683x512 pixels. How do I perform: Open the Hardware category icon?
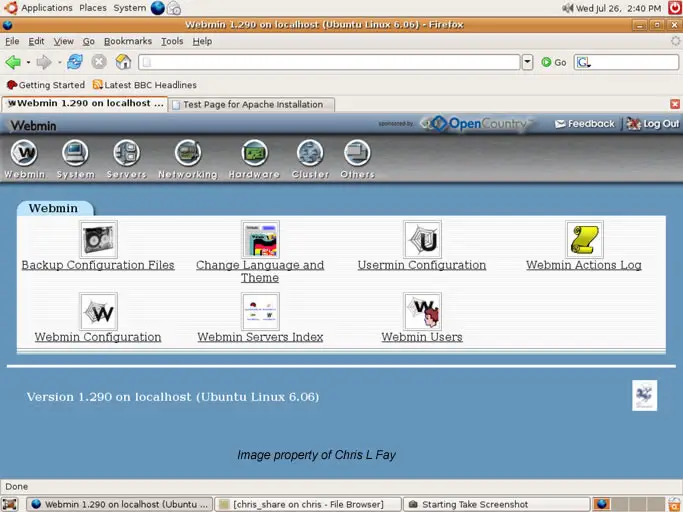pos(254,153)
